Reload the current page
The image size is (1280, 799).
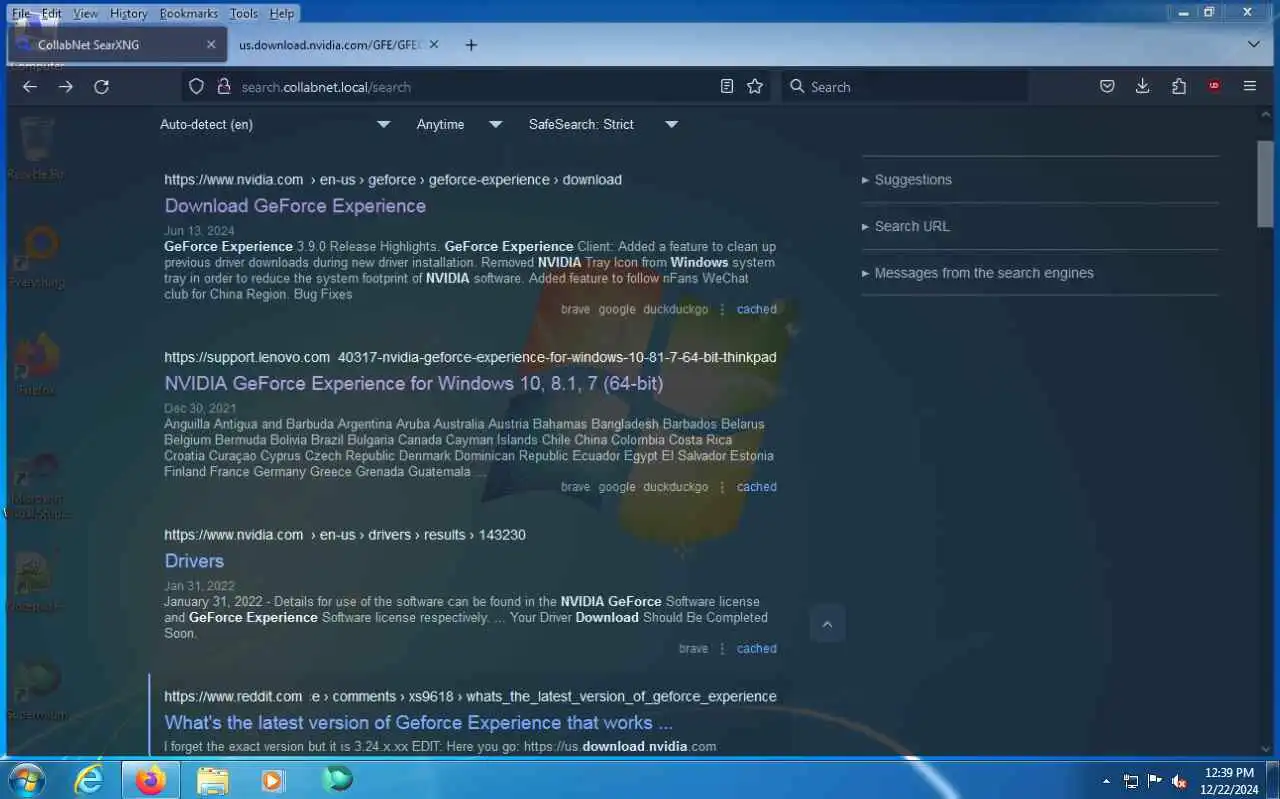coord(101,87)
